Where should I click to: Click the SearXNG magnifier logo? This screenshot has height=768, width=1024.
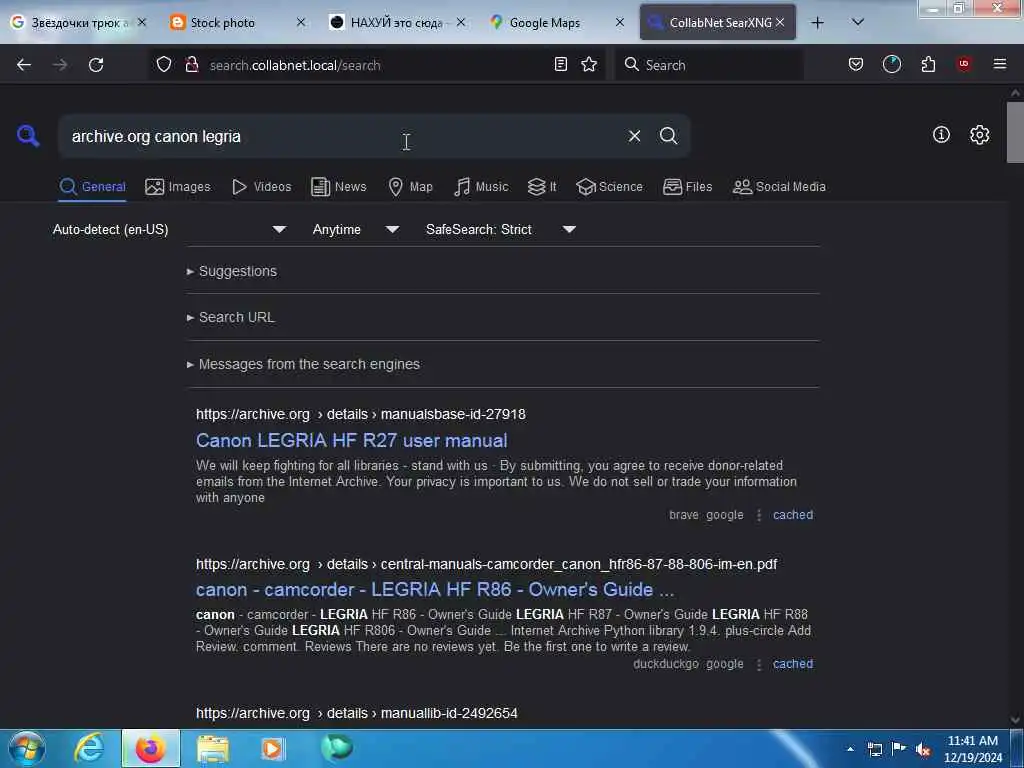click(27, 136)
